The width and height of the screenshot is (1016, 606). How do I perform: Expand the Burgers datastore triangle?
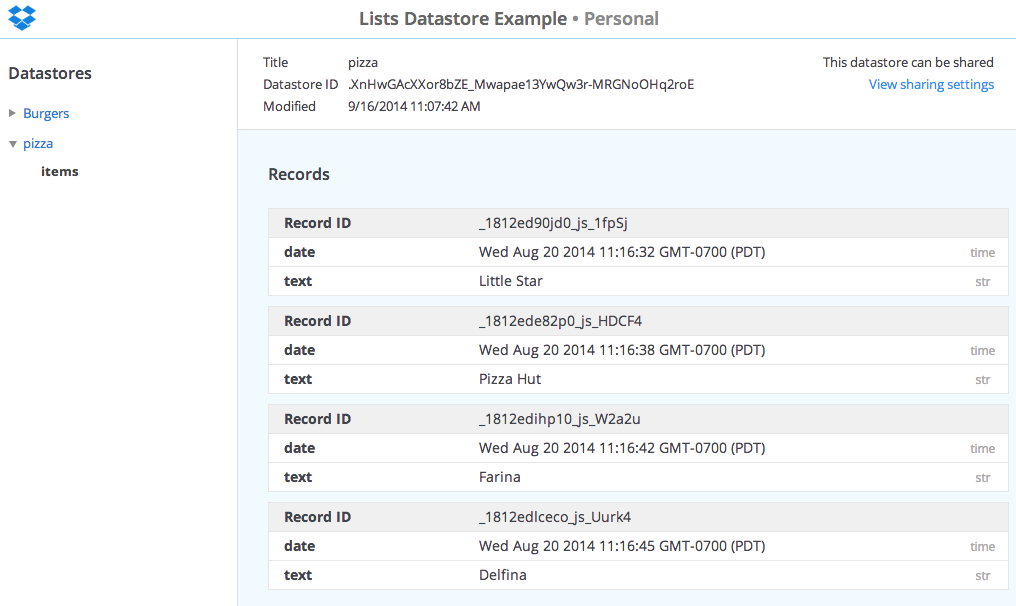[13, 114]
